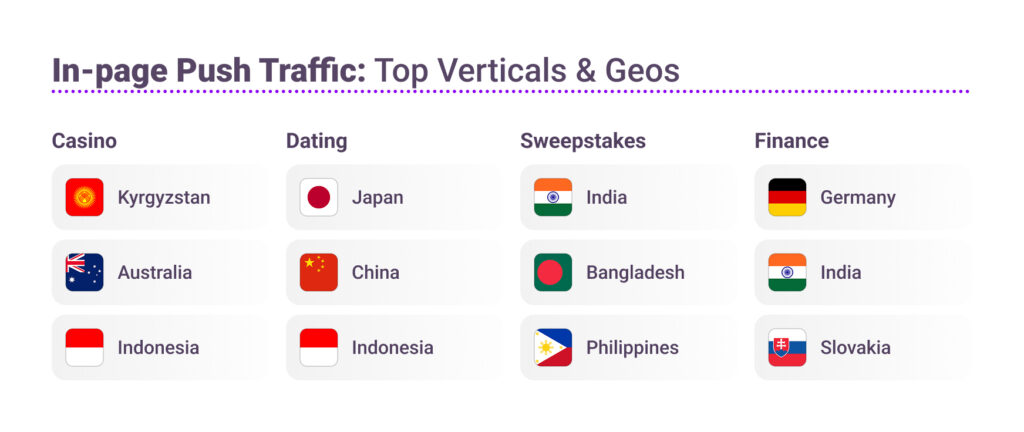Open the Sweepstakes column heading
The height and width of the screenshot is (432, 1024).
click(x=583, y=141)
